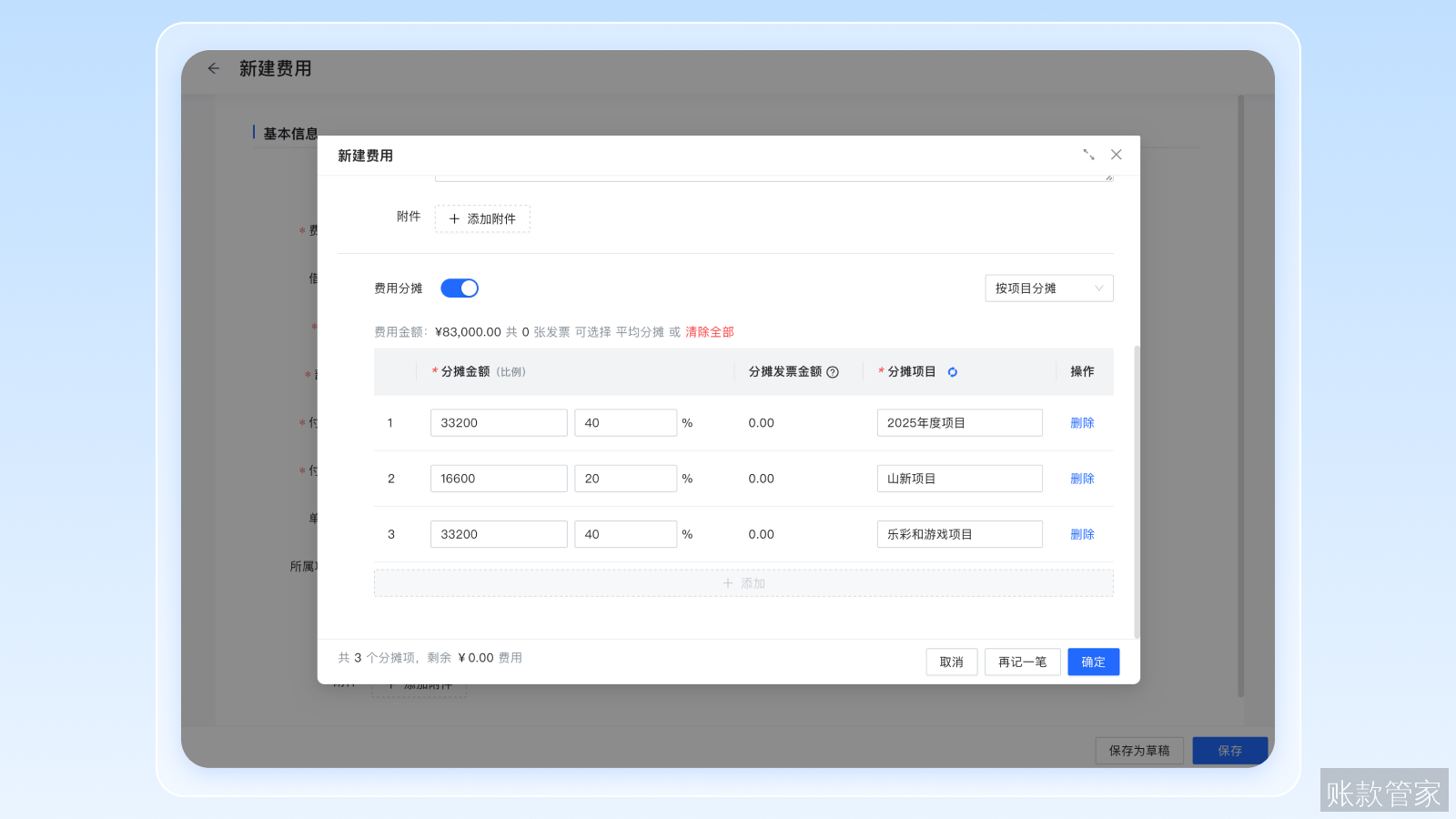The height and width of the screenshot is (819, 1456).
Task: Click the fullscreen expand icon on 新建费用 dialog
Action: point(1089,155)
